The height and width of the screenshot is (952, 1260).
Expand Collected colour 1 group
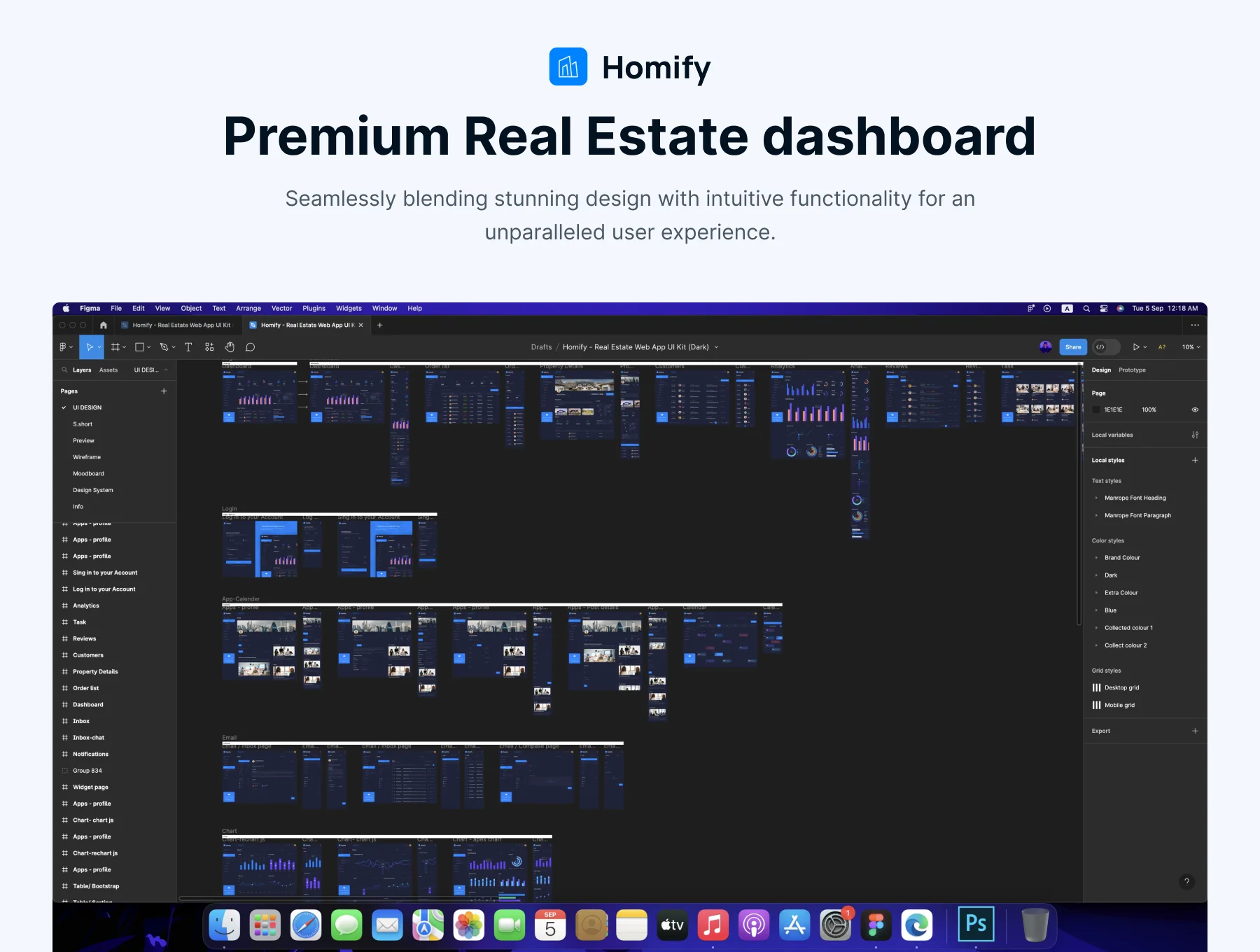click(1096, 628)
